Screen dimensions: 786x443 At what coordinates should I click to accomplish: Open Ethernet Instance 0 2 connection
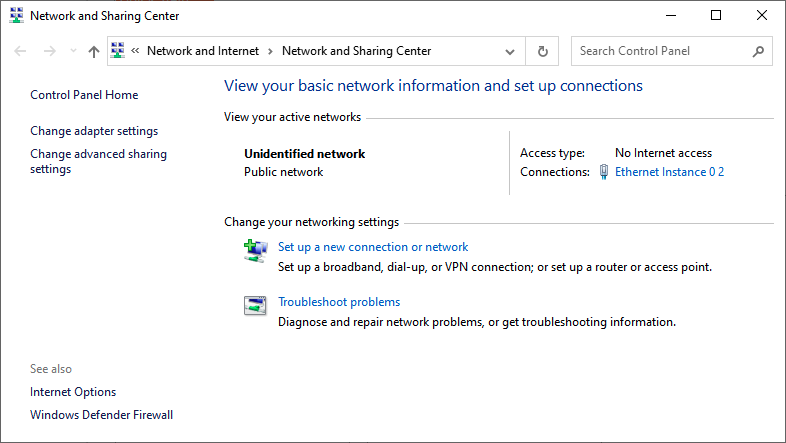tap(669, 172)
